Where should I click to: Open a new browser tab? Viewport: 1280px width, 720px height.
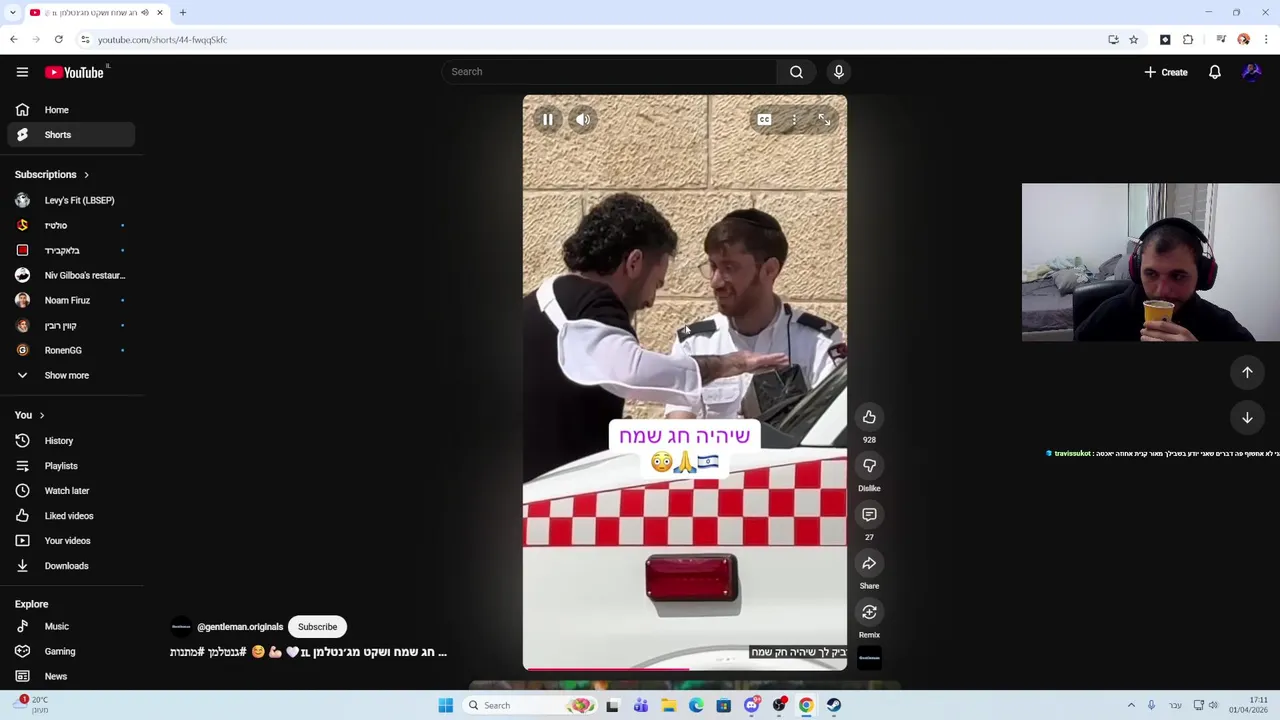coord(183,13)
